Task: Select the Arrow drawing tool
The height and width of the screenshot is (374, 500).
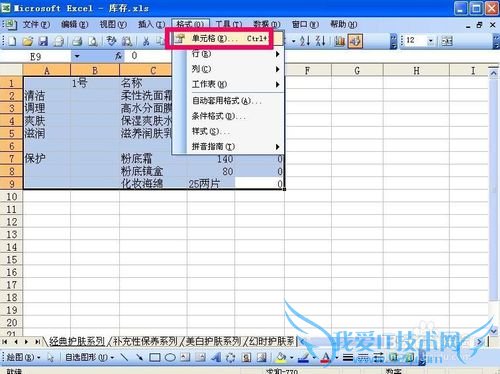Action: pos(140,358)
